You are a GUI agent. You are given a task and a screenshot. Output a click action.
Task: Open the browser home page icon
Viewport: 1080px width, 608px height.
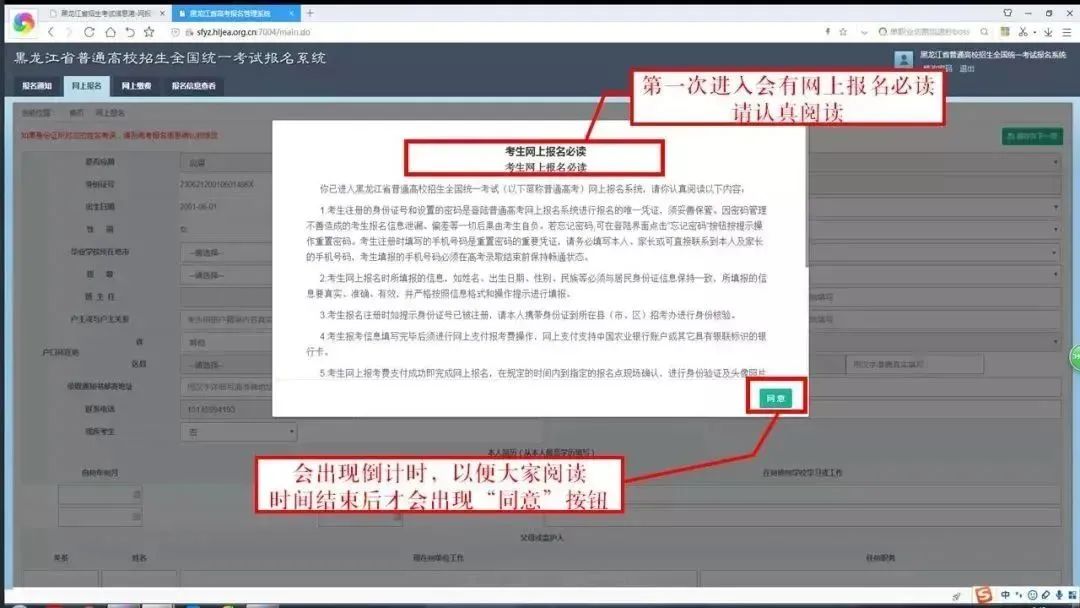(110, 32)
